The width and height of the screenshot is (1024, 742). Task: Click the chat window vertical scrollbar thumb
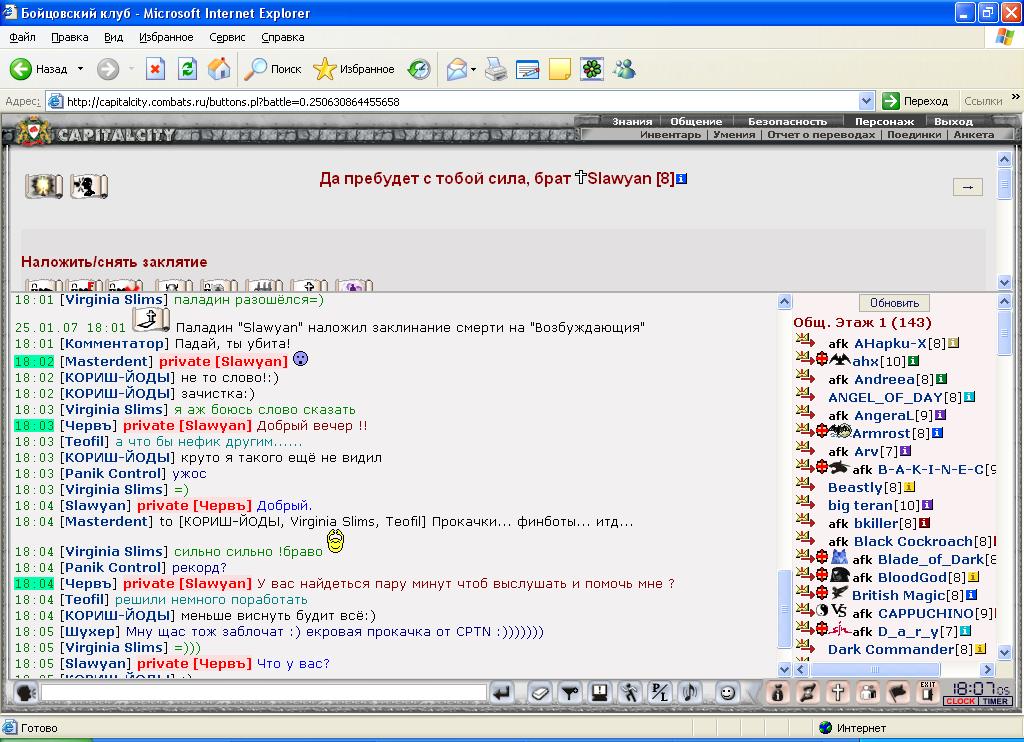[784, 609]
